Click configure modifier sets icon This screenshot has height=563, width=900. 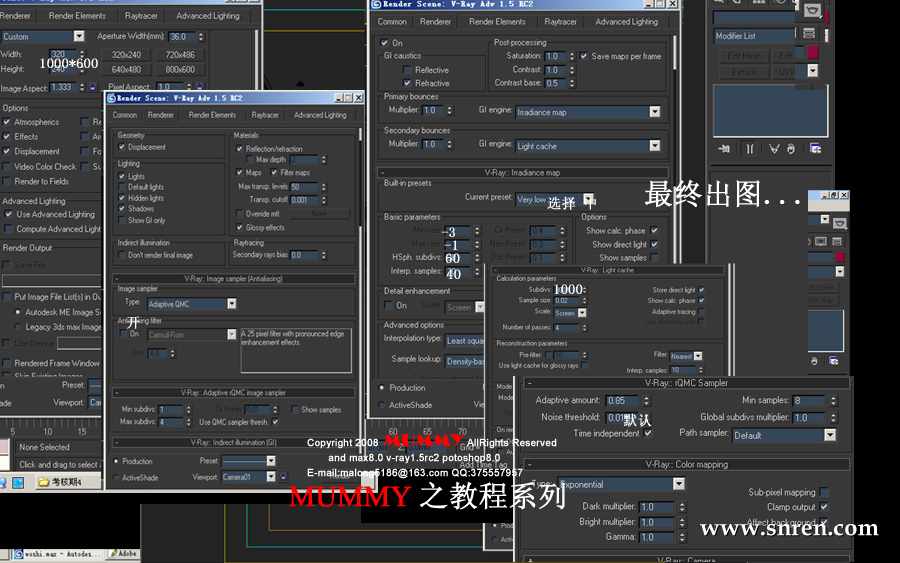tap(815, 149)
